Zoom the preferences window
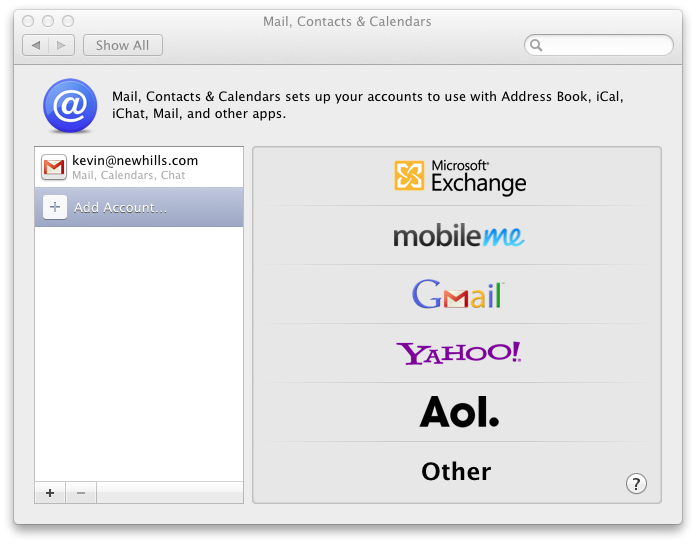Screen dimensions: 696x544 click(68, 21)
